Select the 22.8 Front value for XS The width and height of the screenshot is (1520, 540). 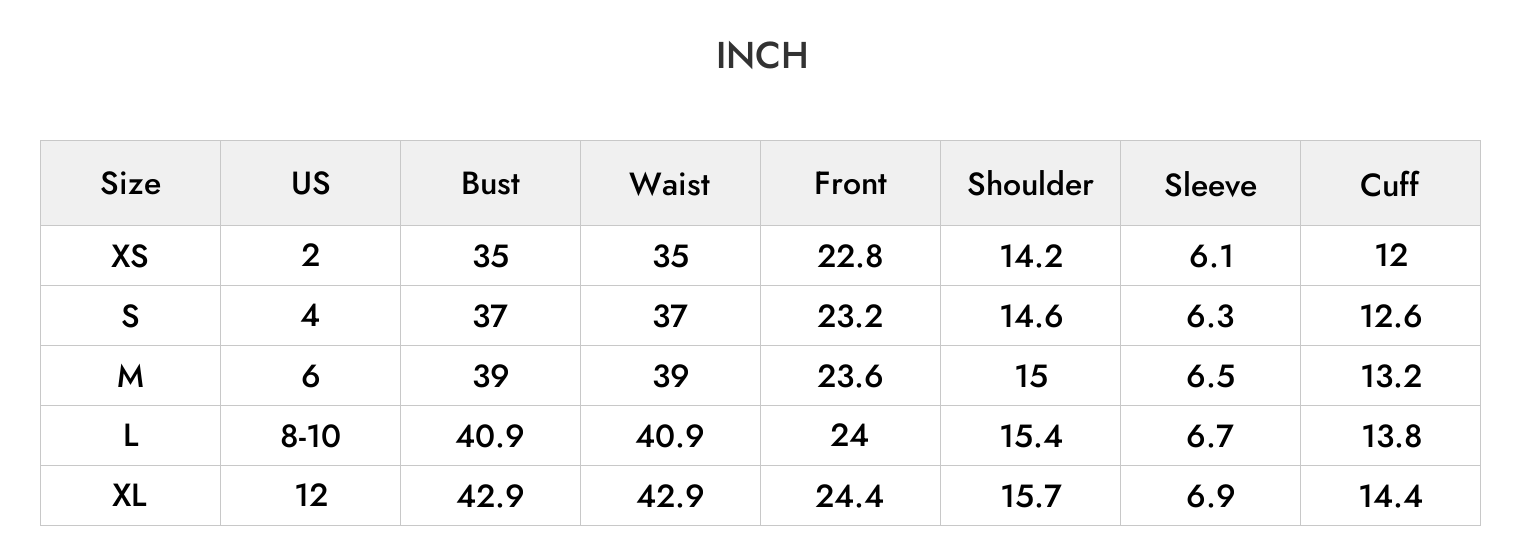[850, 256]
